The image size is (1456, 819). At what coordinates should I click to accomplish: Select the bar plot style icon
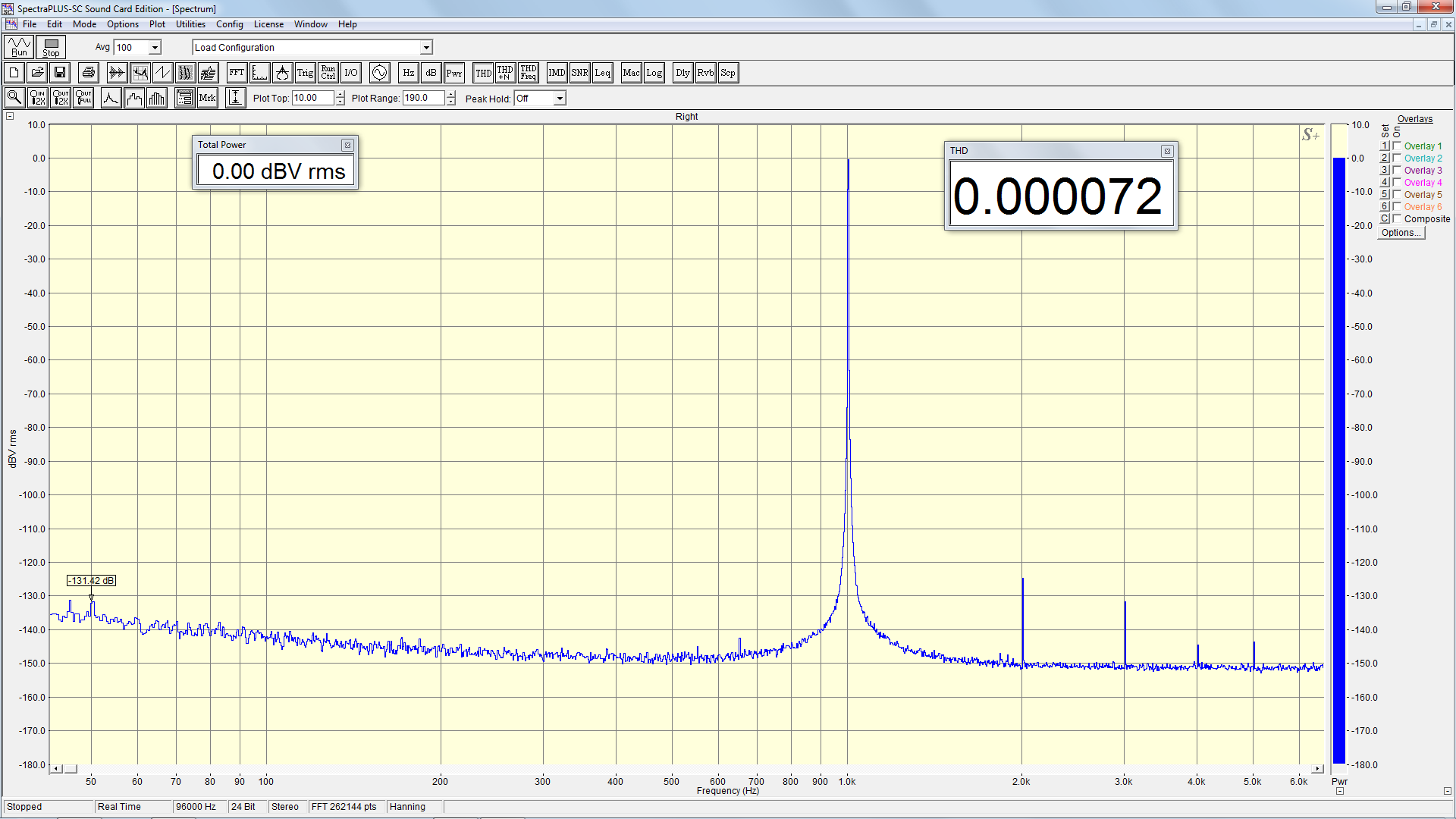[157, 98]
